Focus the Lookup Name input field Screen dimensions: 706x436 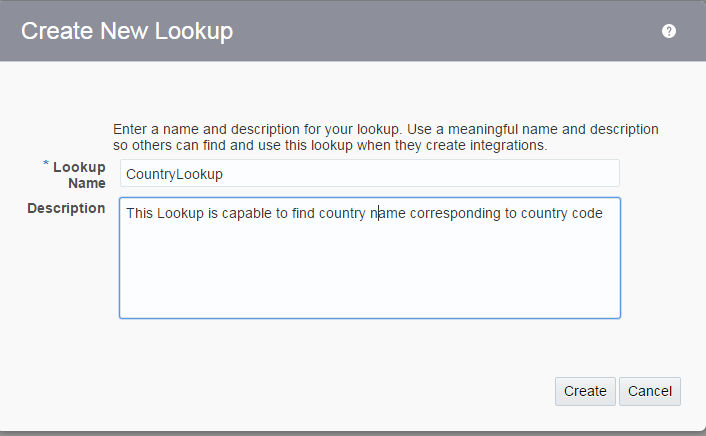370,173
